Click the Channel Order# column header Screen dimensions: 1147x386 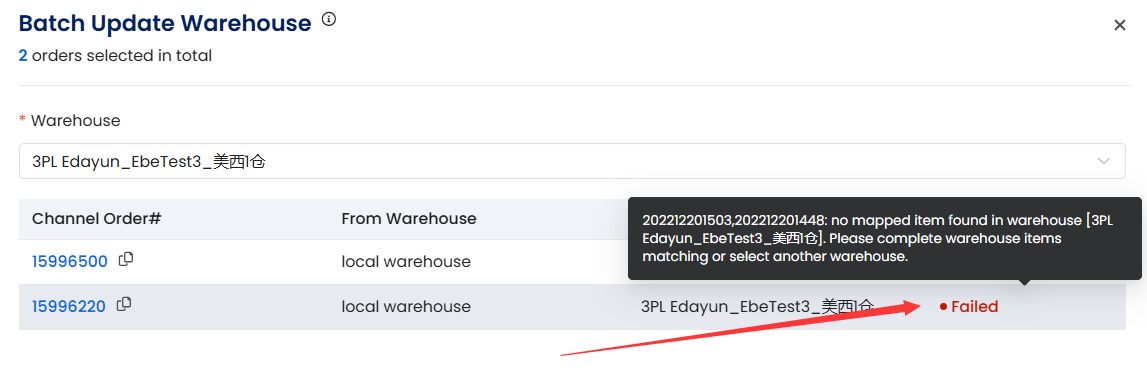pos(97,219)
